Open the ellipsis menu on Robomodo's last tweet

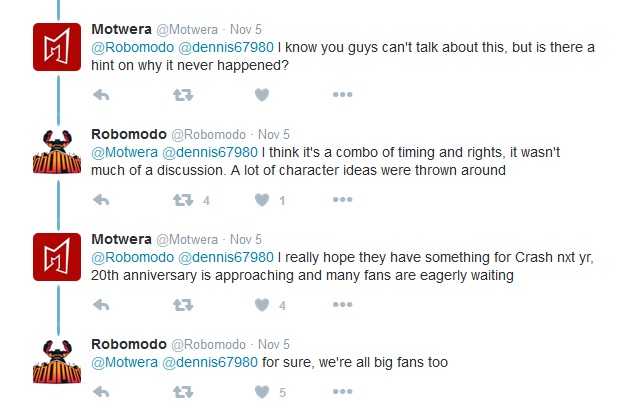(343, 391)
